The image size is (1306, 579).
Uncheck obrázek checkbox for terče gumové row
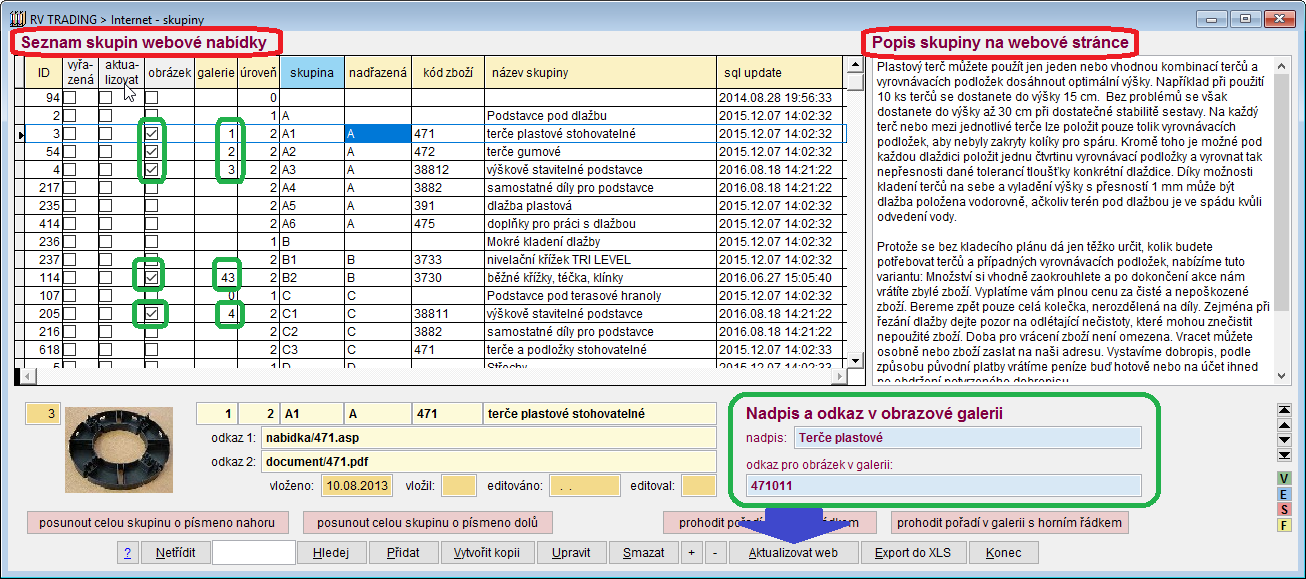152,151
